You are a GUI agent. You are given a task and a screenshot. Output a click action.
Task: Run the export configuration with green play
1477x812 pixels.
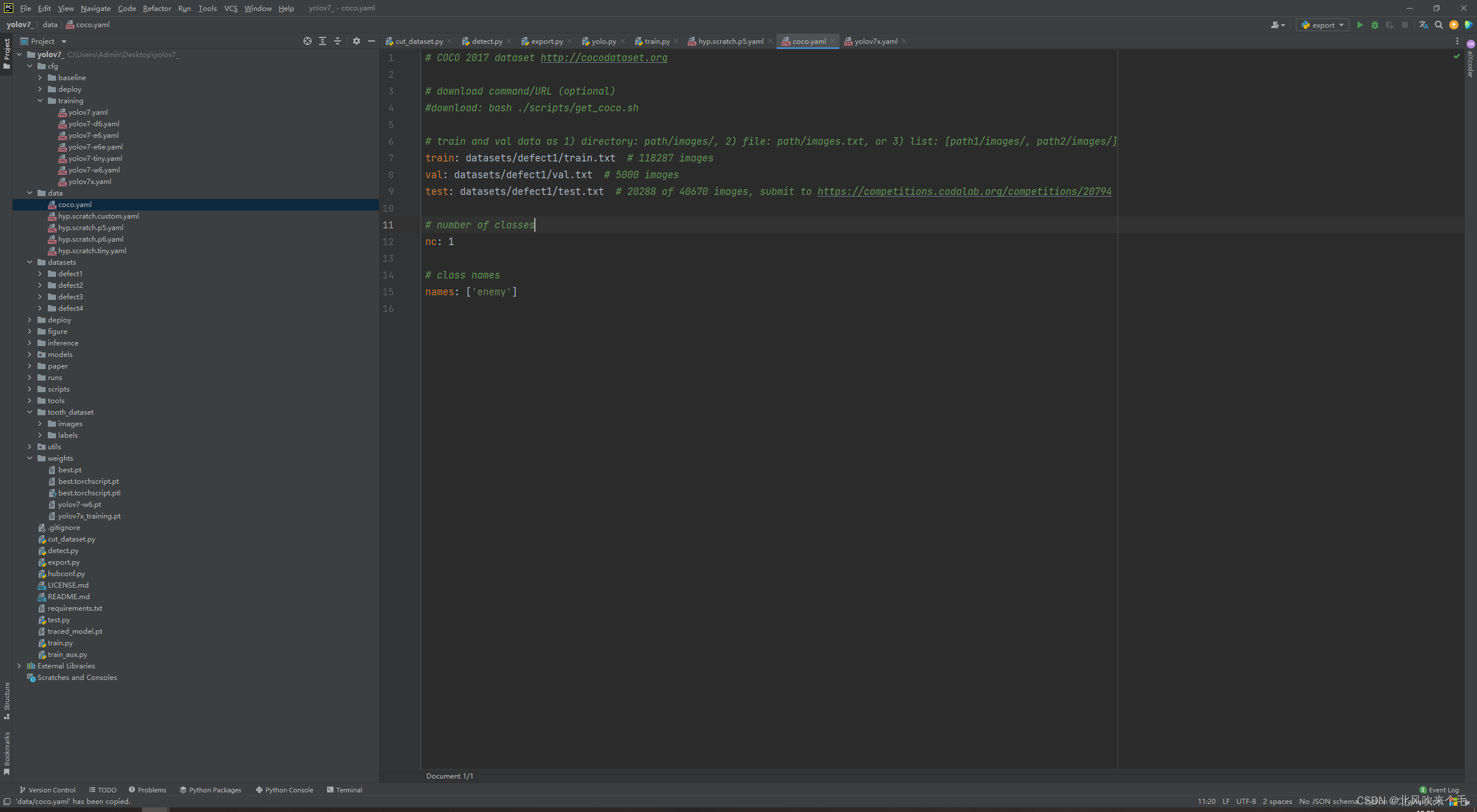coord(1360,25)
